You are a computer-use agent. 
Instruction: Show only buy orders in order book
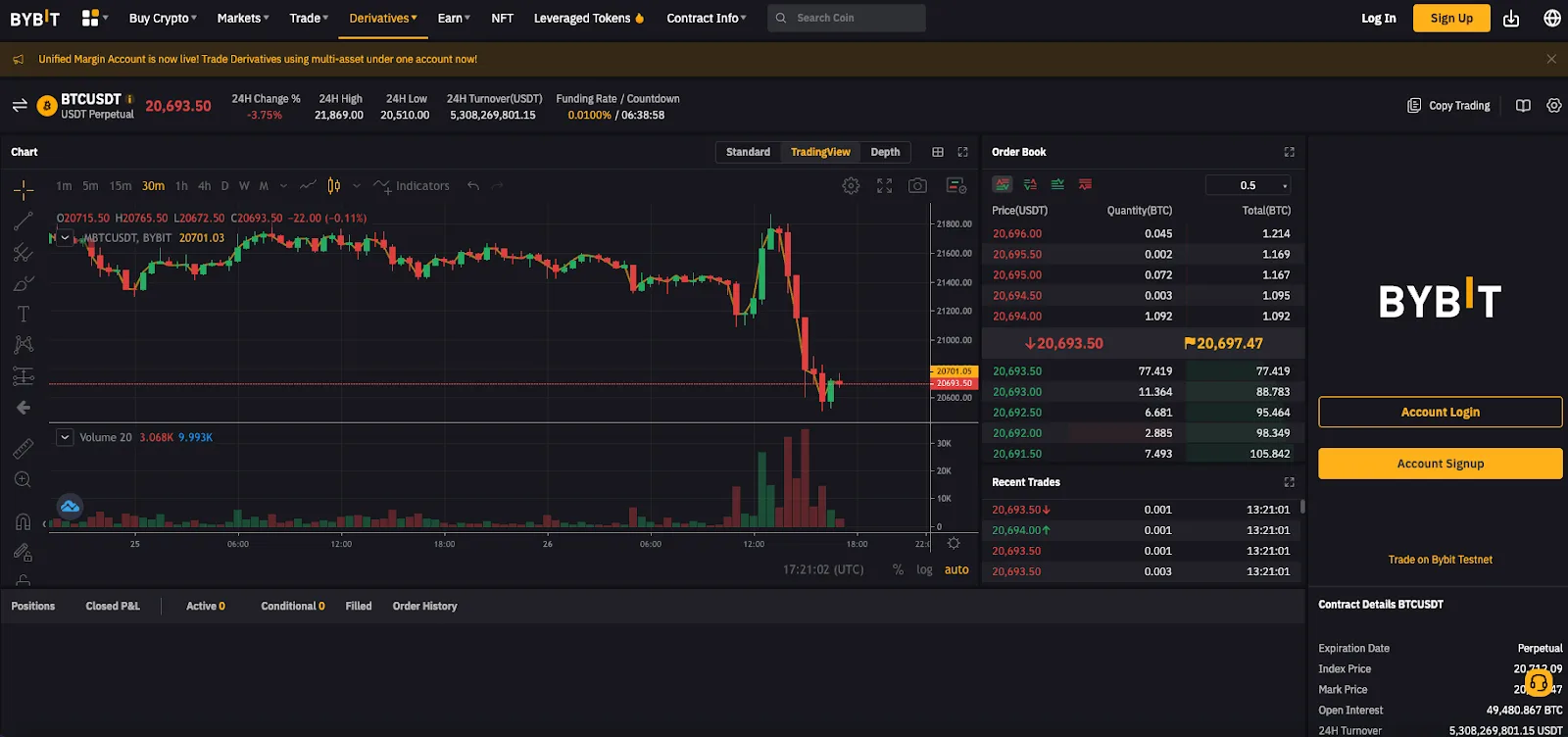tap(1057, 184)
